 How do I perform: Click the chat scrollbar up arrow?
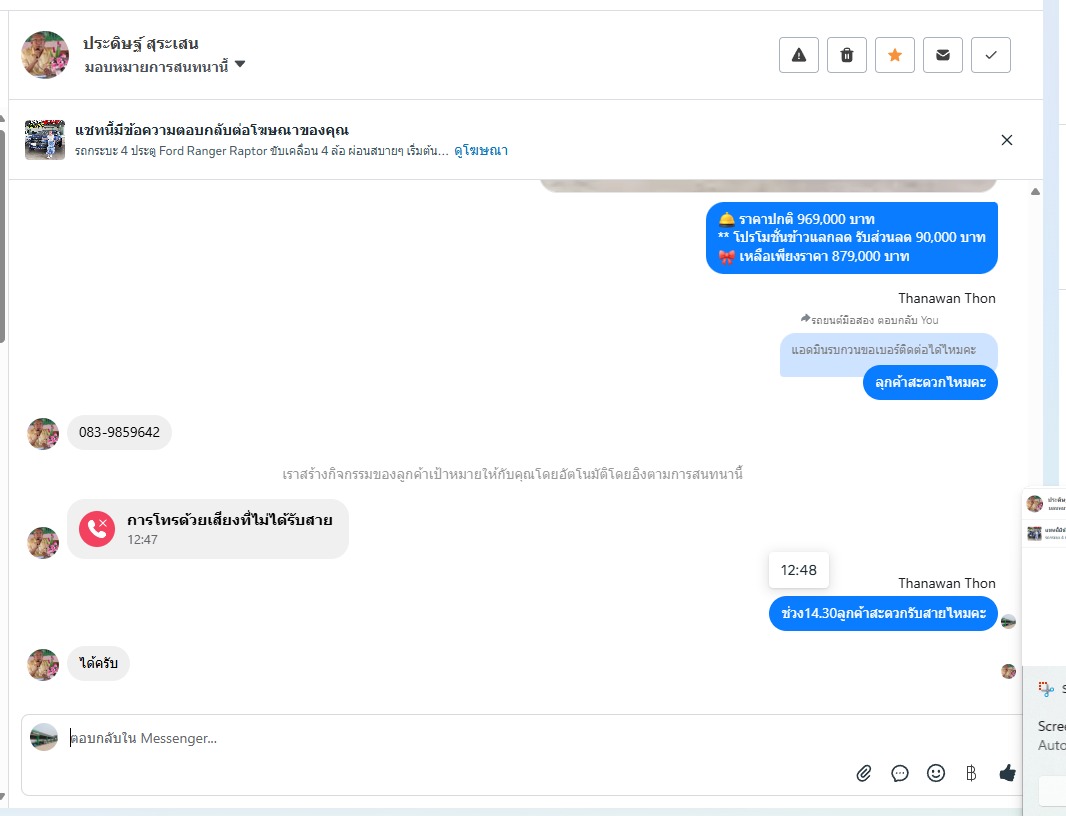(x=1035, y=192)
